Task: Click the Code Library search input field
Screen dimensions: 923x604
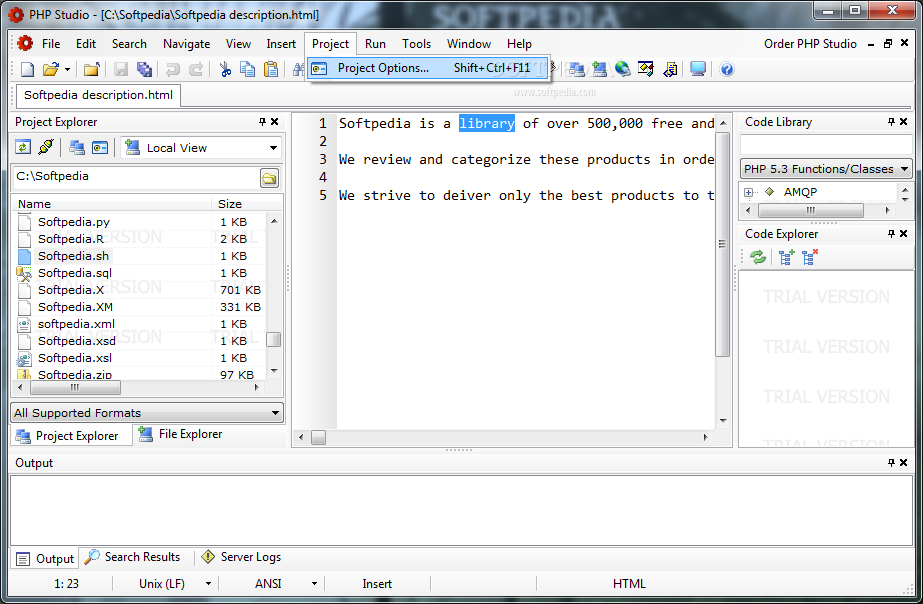Action: pos(826,145)
